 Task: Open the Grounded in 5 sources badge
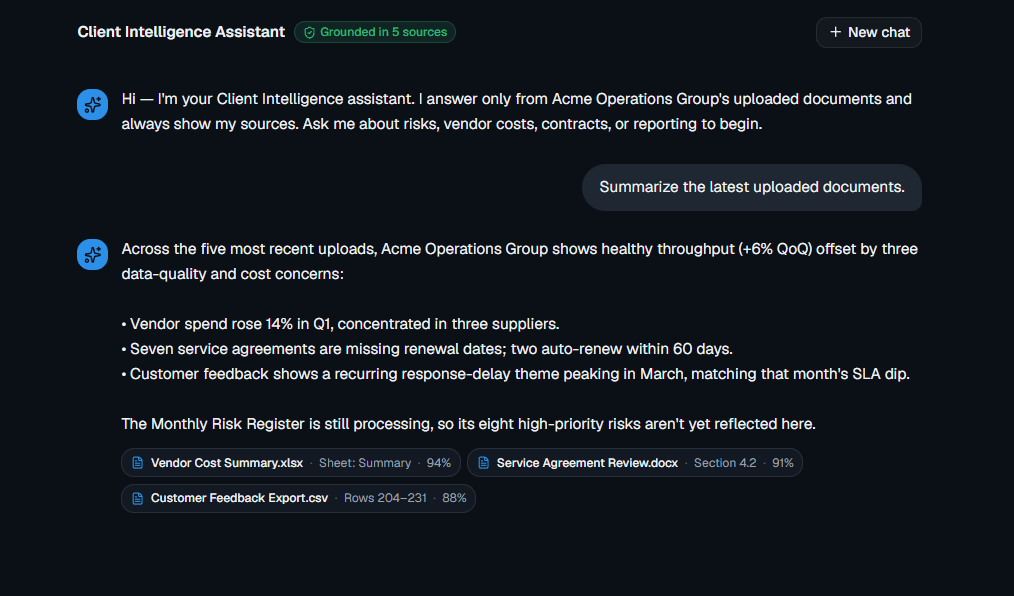click(375, 32)
